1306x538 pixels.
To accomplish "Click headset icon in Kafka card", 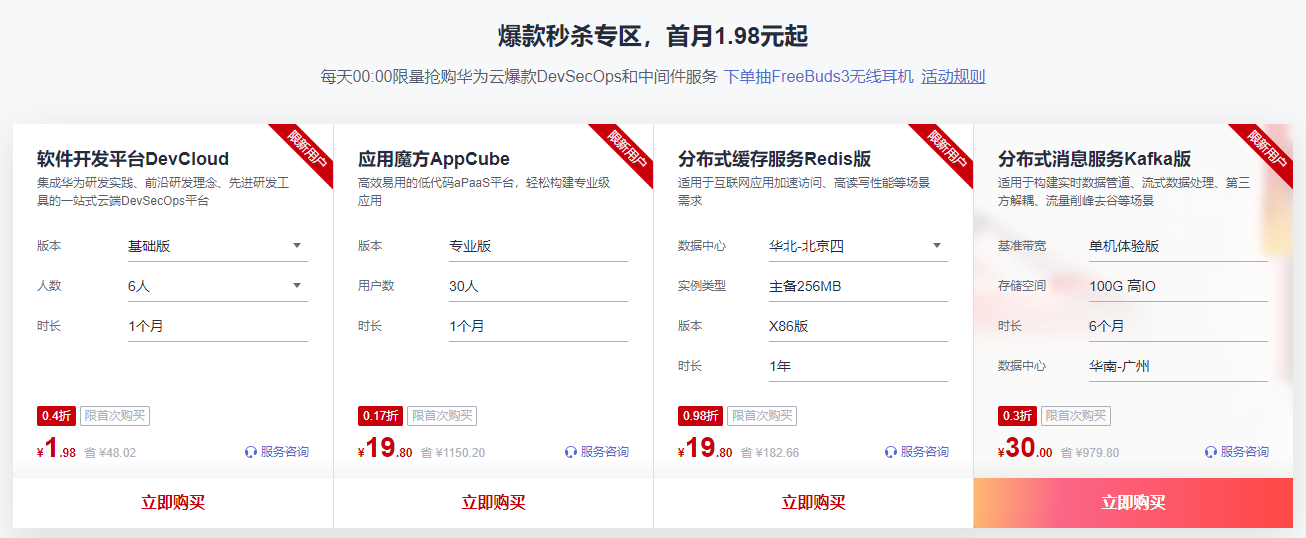I will coord(1211,452).
